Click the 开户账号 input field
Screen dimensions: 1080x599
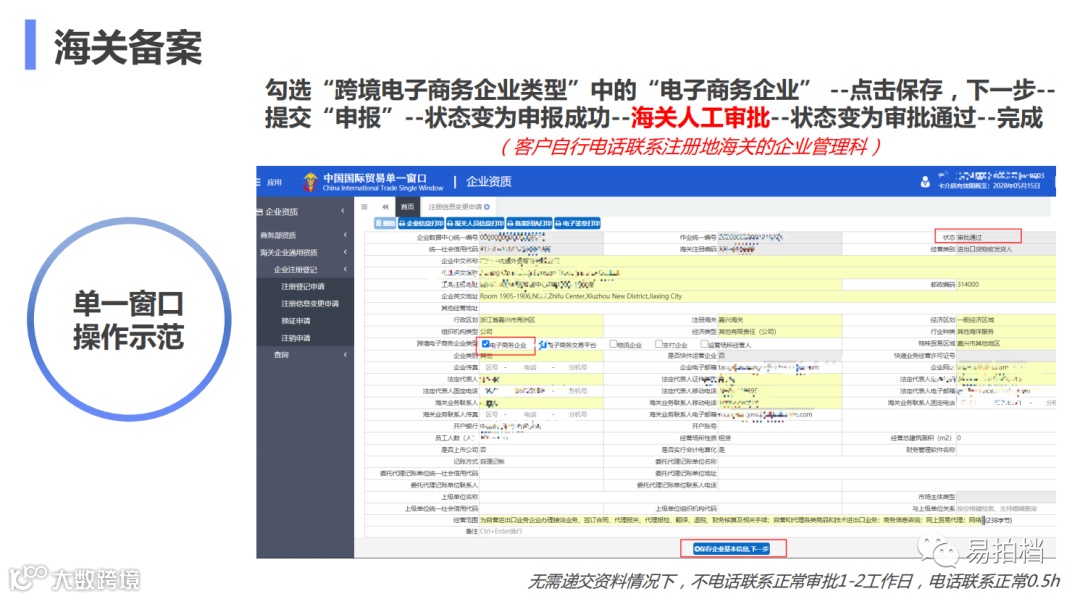coord(779,426)
